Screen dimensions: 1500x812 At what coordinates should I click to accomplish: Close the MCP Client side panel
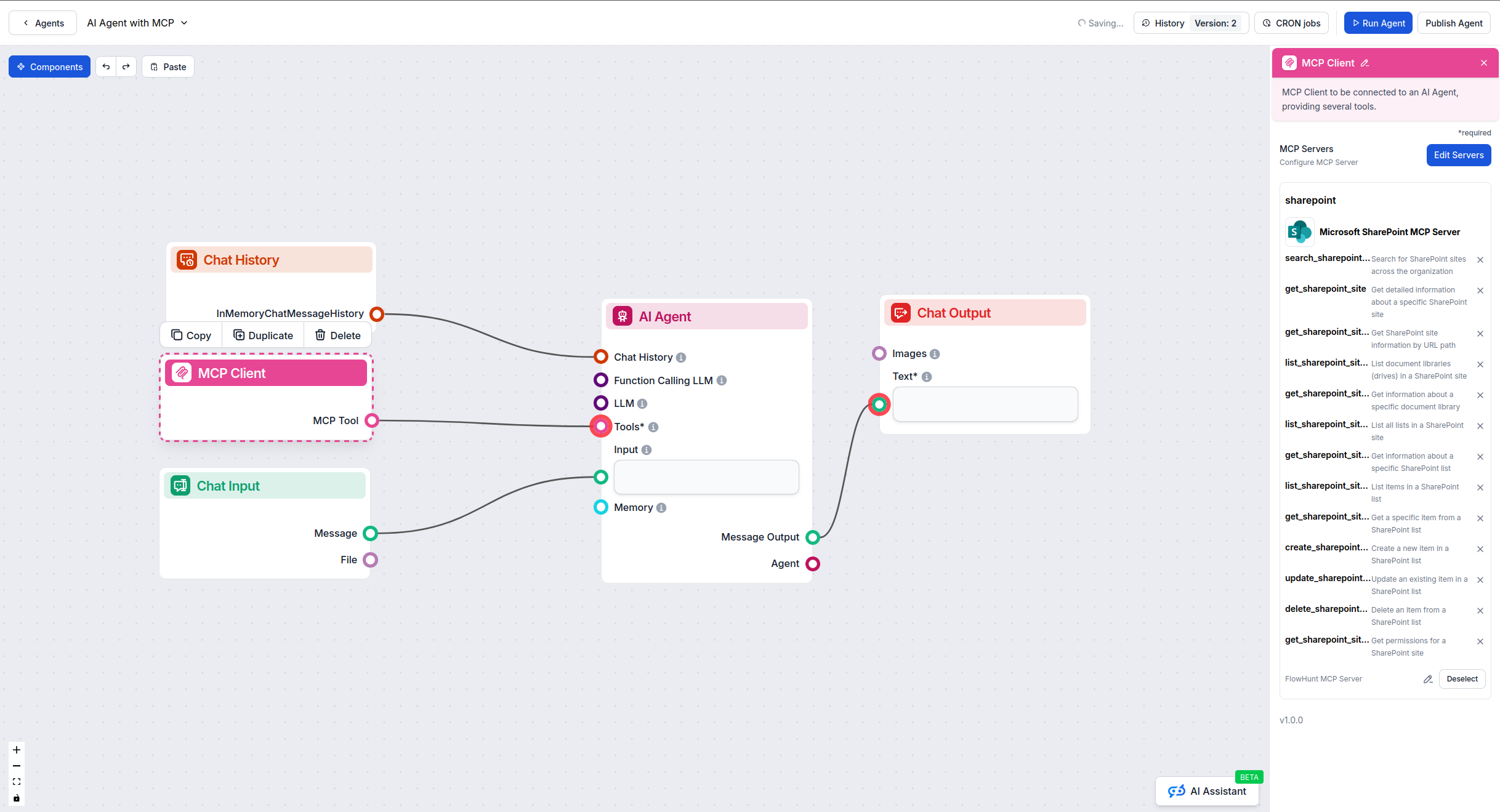1485,63
